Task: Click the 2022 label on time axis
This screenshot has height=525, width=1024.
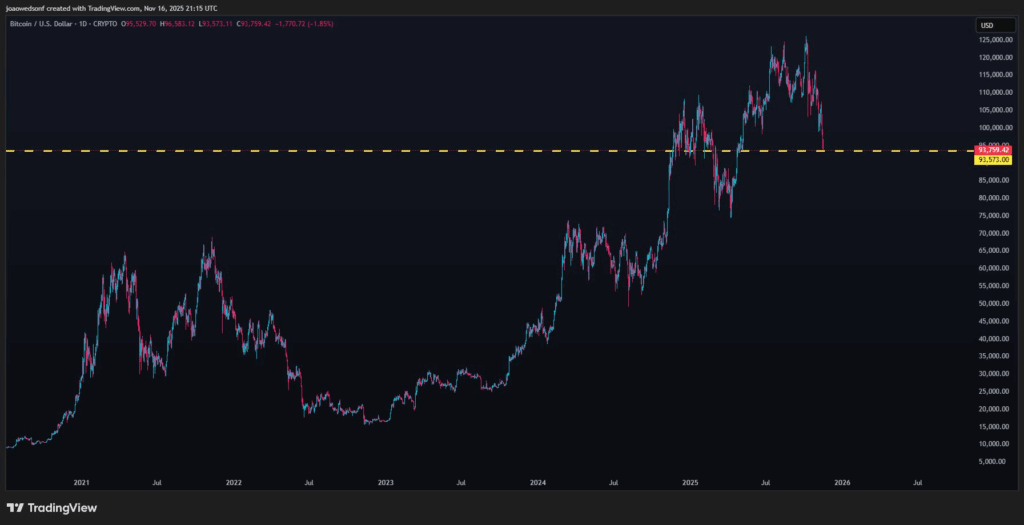Action: click(x=233, y=482)
